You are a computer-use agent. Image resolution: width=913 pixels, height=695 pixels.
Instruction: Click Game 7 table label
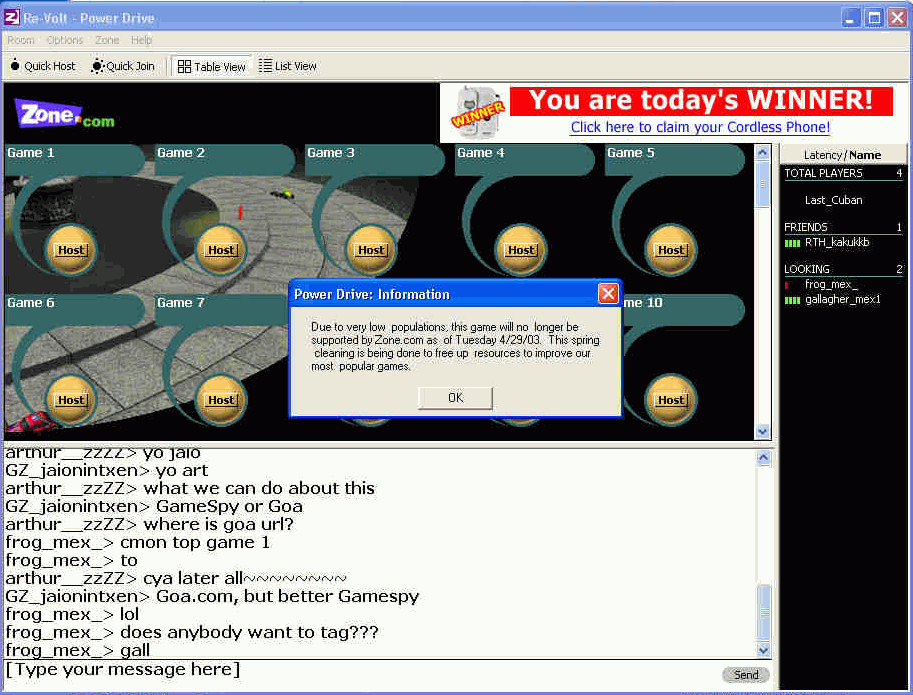pos(181,303)
